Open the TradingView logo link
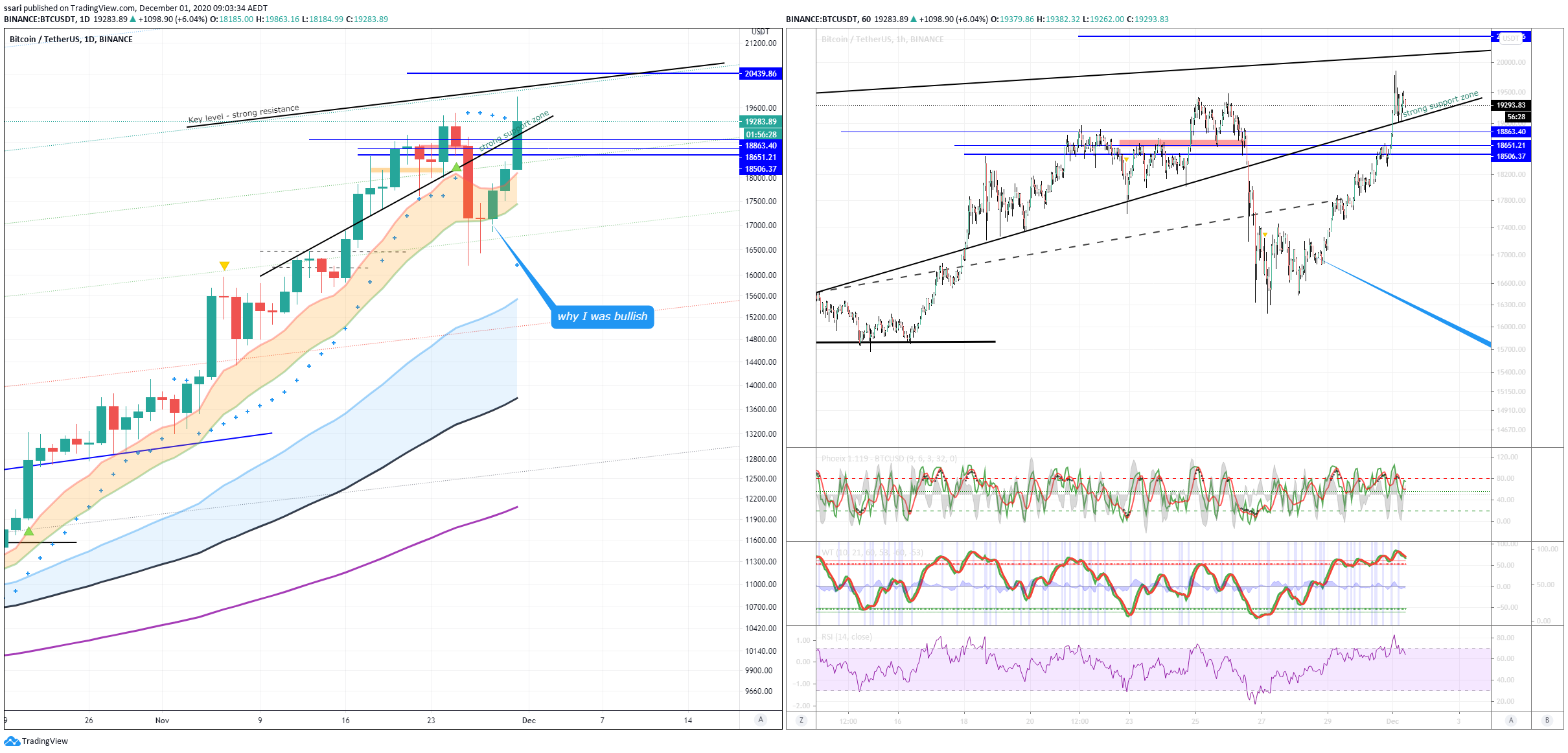This screenshot has width=1568, height=753. (36, 741)
